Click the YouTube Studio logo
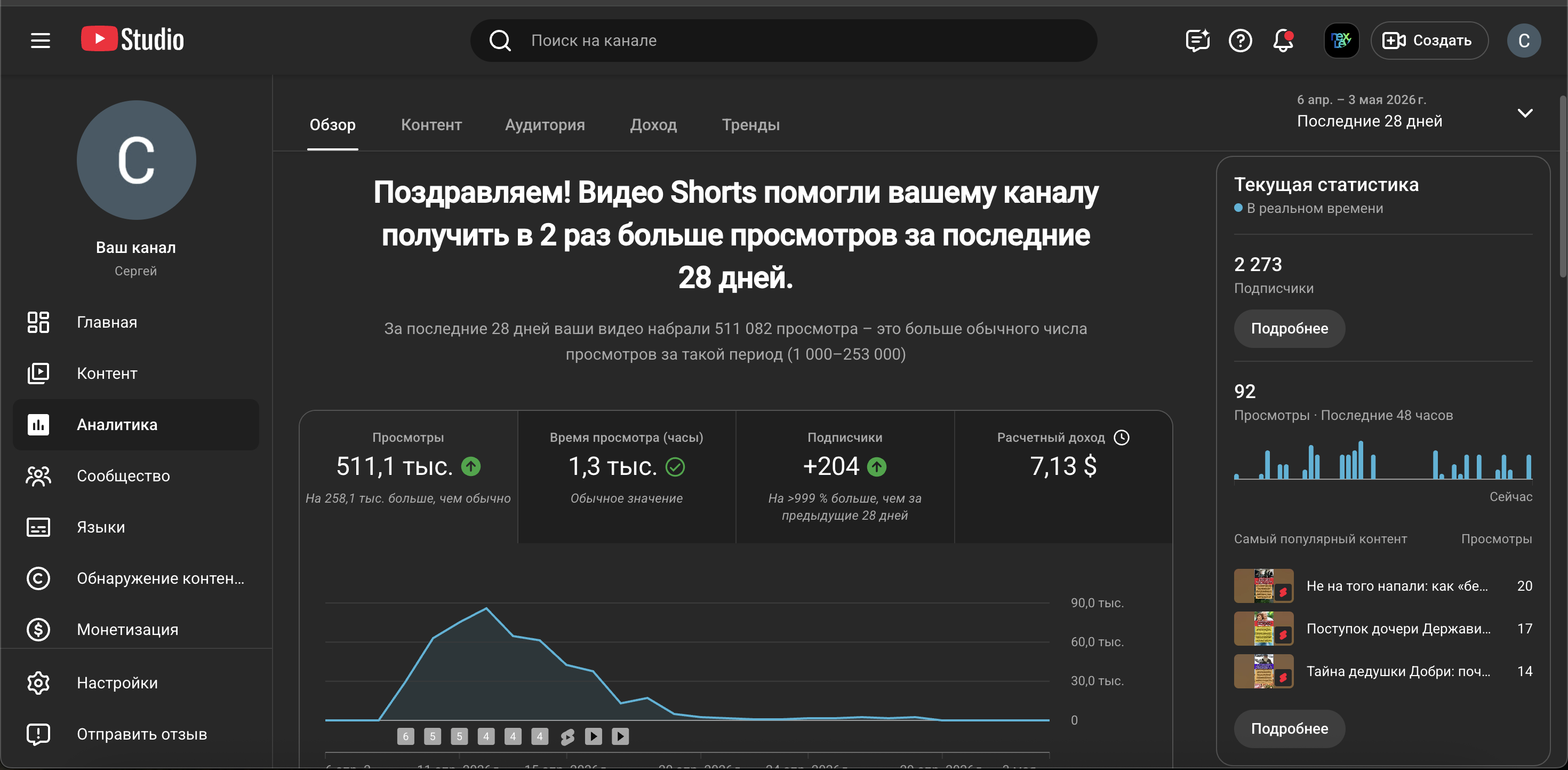 point(132,39)
